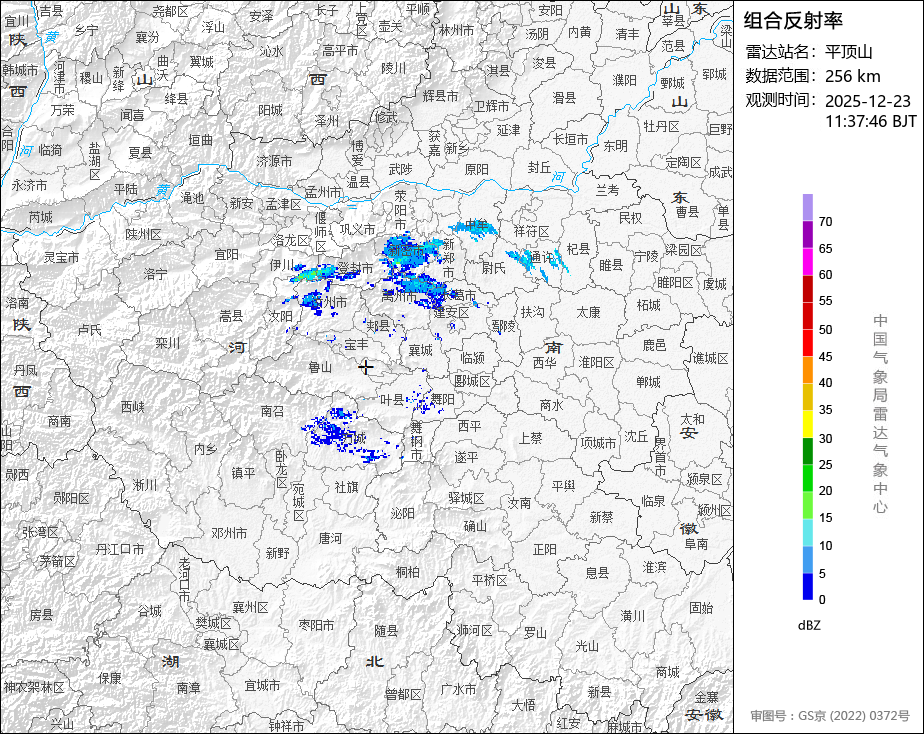Click the 襄城 county label
924x734 pixels.
pyautogui.click(x=421, y=351)
